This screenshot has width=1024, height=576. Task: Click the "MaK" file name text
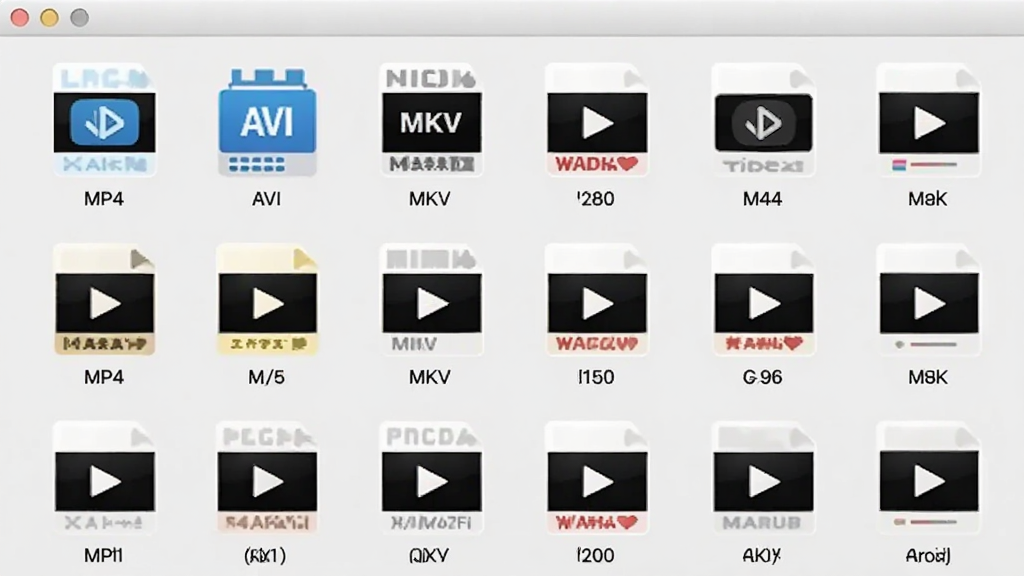click(x=927, y=199)
